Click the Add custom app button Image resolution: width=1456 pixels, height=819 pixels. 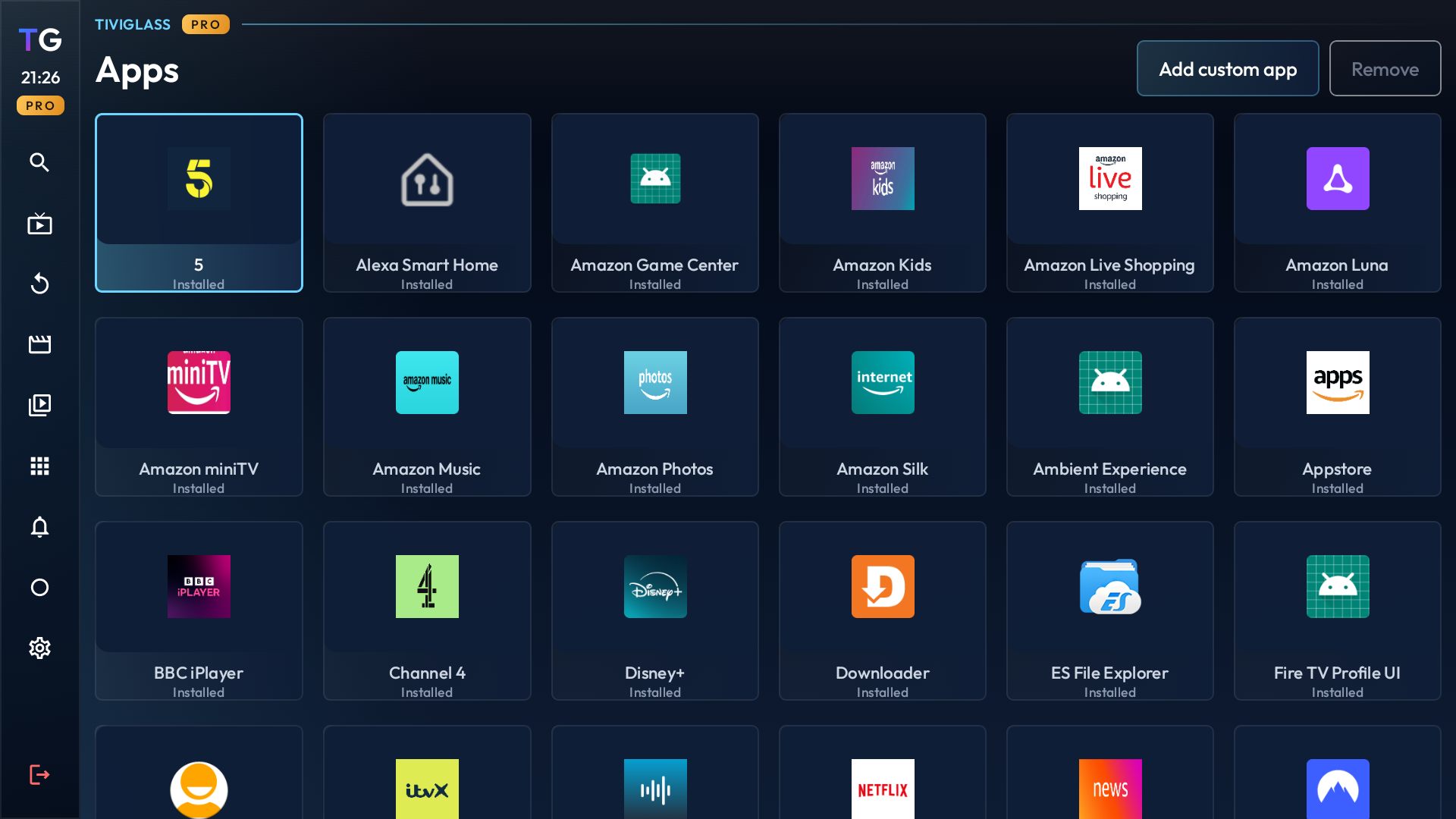[x=1228, y=69]
